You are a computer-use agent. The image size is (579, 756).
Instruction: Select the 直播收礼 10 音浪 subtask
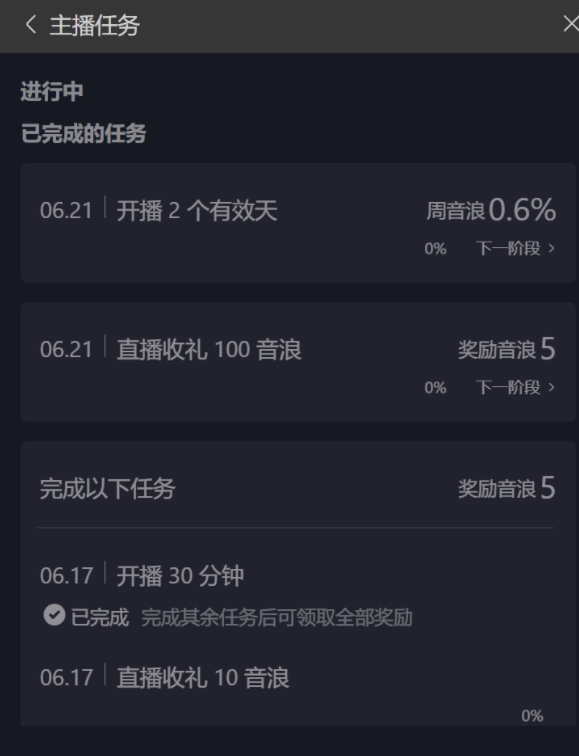pos(164,677)
